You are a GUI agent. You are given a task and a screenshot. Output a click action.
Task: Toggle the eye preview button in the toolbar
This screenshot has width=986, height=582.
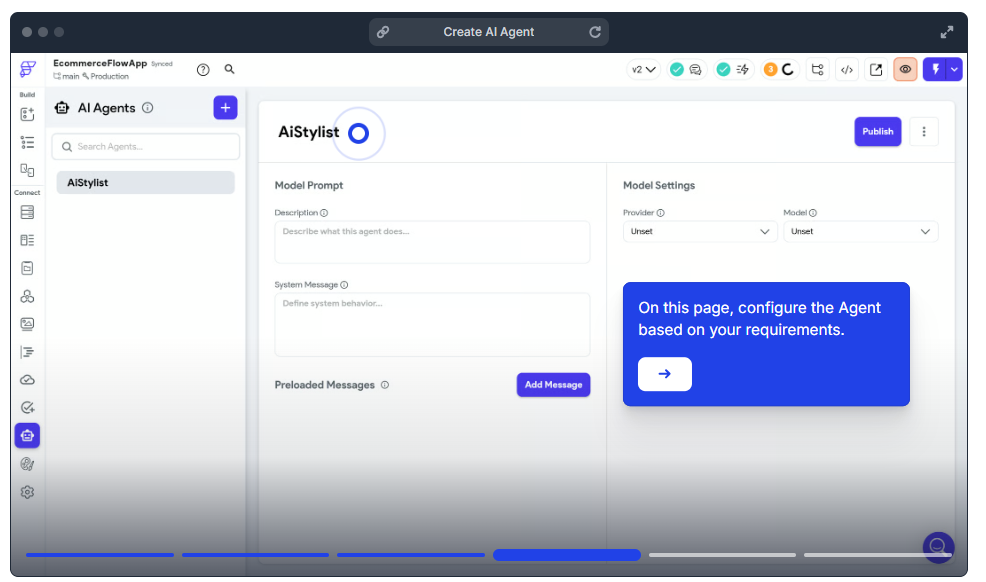point(905,69)
